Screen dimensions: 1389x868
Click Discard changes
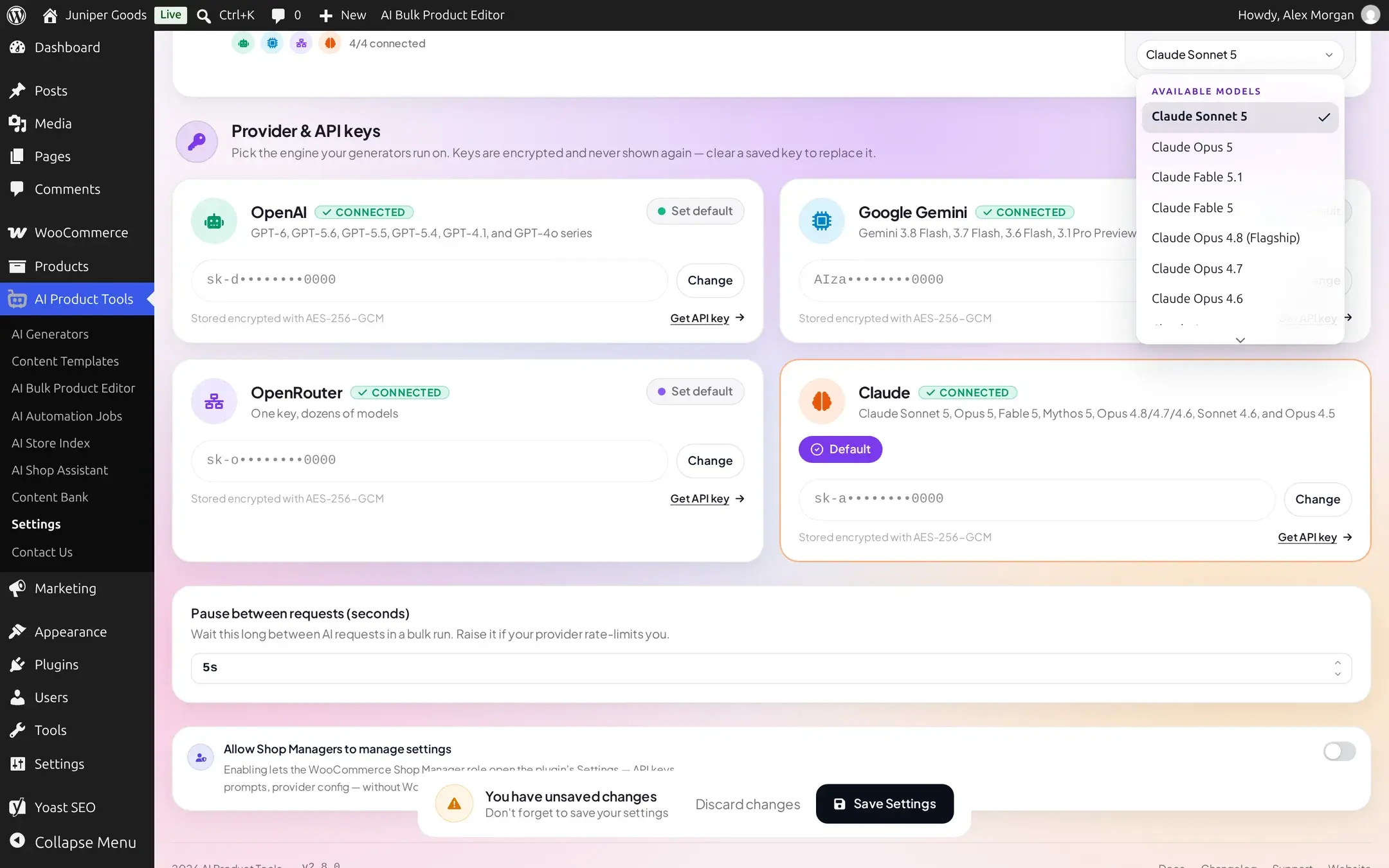click(x=748, y=804)
